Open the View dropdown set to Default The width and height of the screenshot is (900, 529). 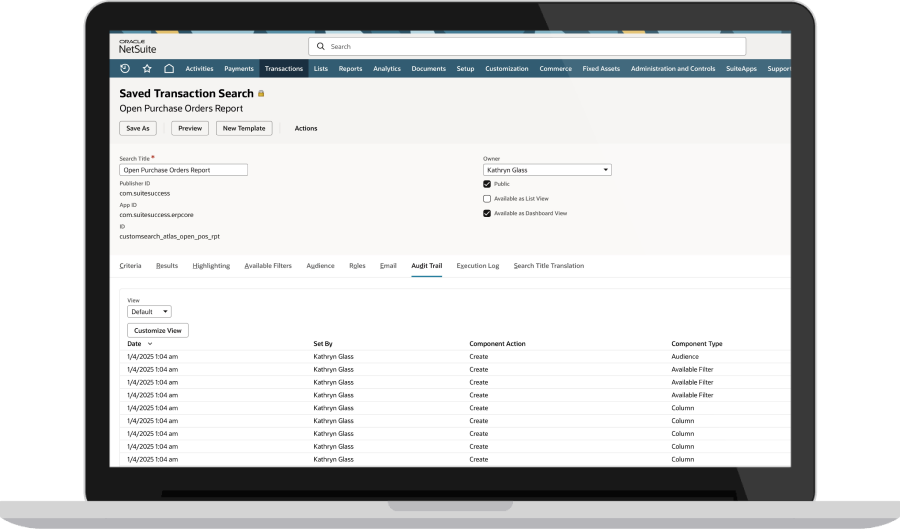pyautogui.click(x=149, y=312)
